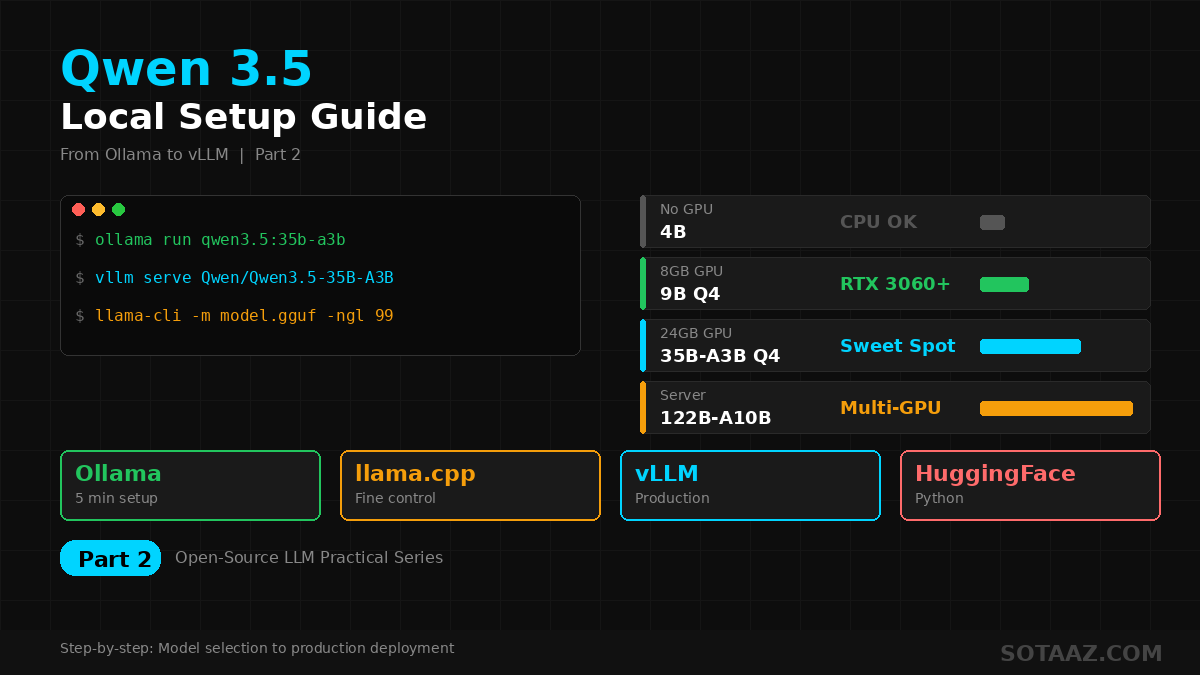Click the red close dot in terminal
This screenshot has width=1200, height=675.
78,209
